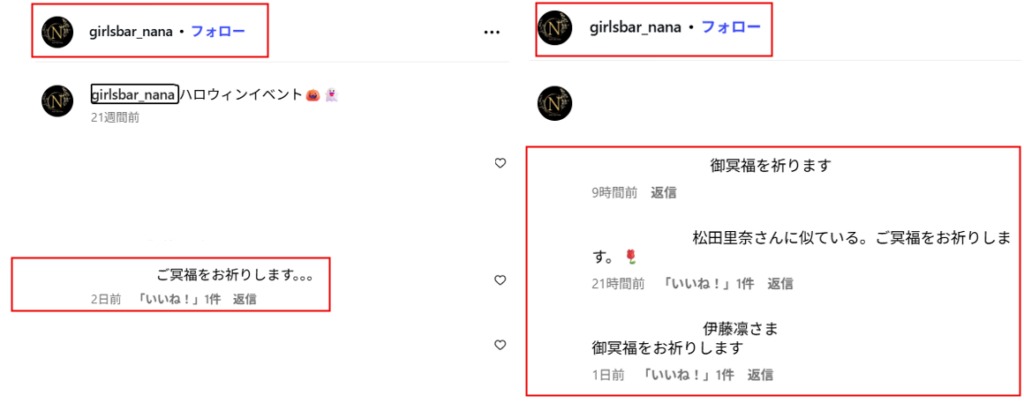1024x403 pixels.
Task: Open the profile avatar in the left post header
Action: (x=57, y=31)
